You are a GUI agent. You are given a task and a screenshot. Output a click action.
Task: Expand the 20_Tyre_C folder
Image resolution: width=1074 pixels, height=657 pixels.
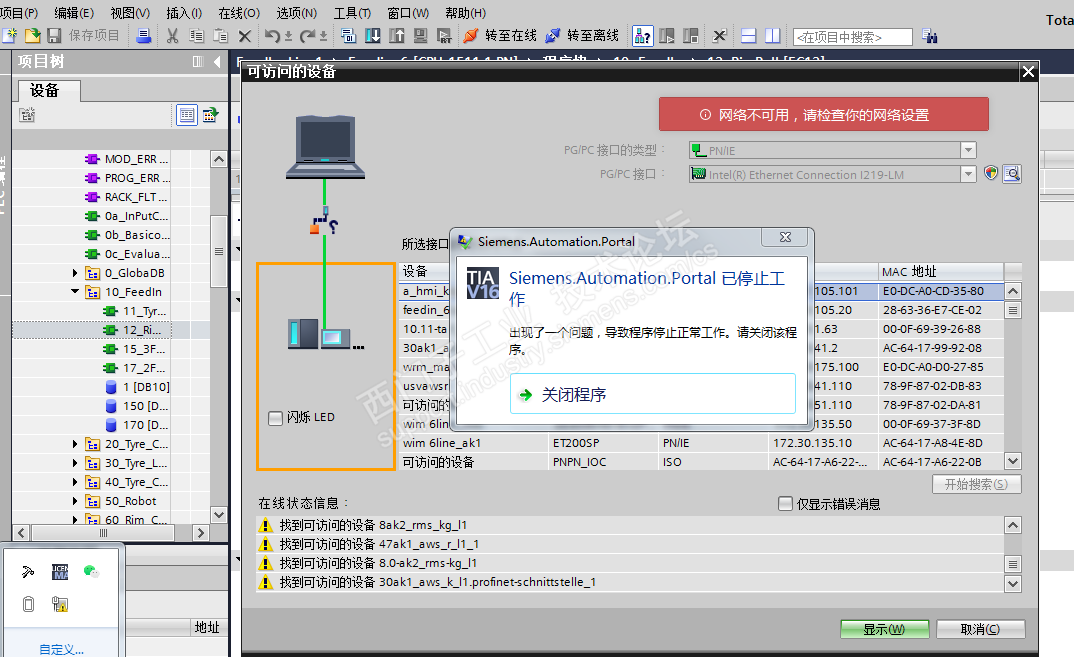pyautogui.click(x=75, y=444)
